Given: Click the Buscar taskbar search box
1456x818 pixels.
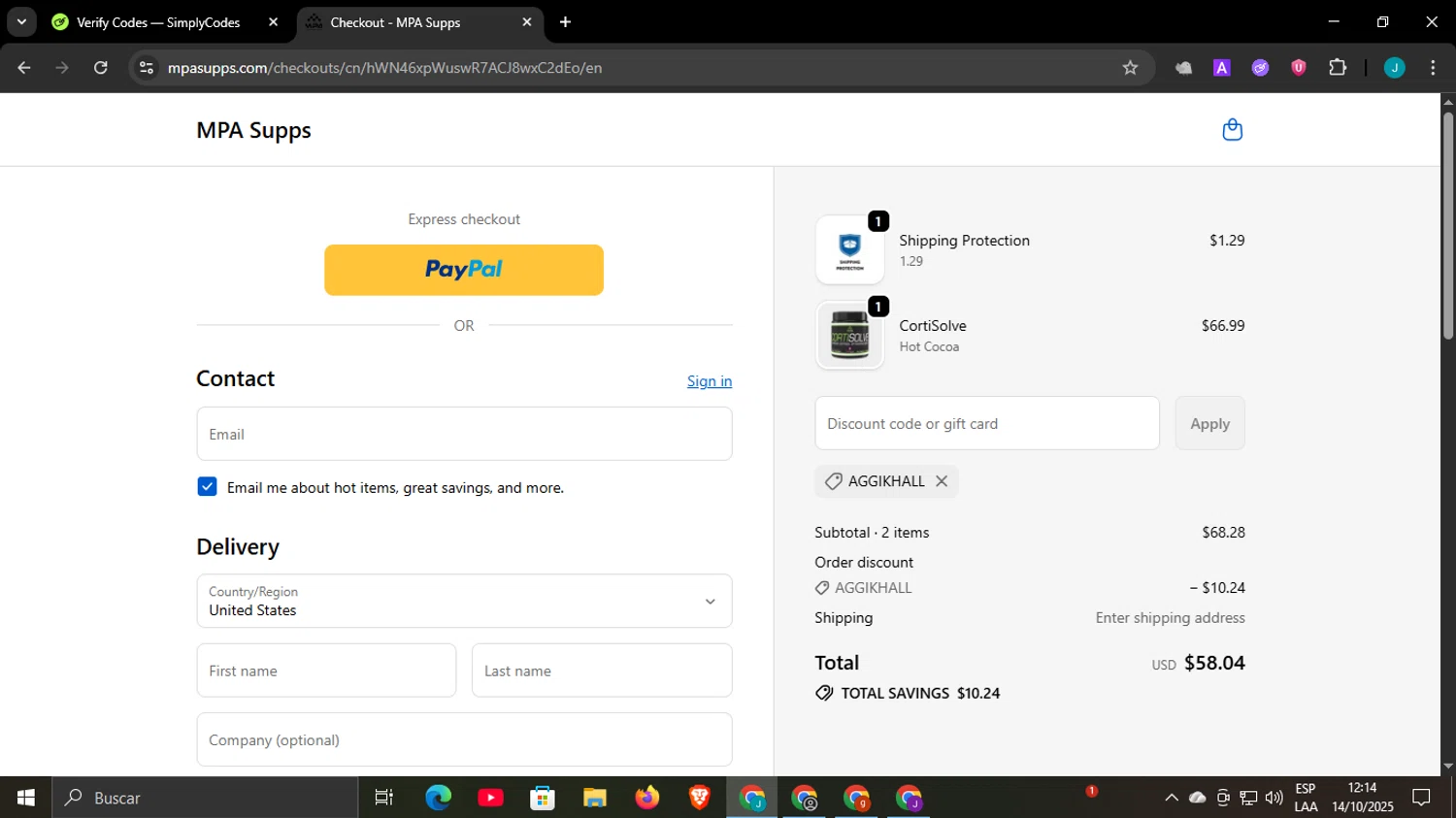Looking at the screenshot, I should [x=205, y=798].
